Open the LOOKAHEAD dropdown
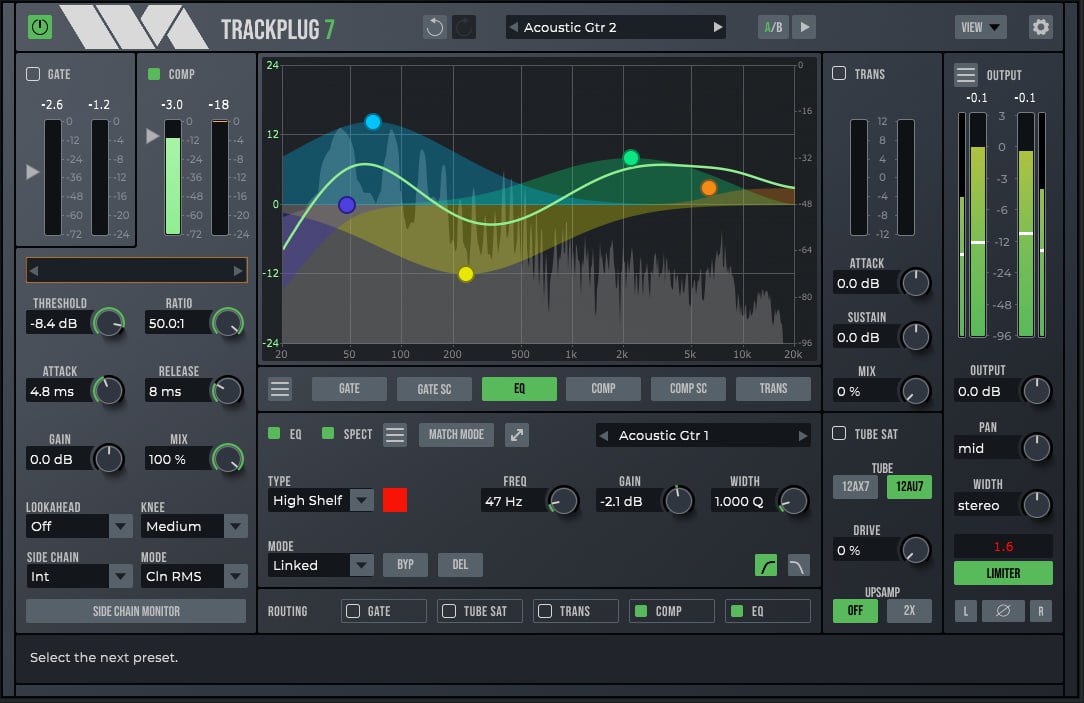This screenshot has height=703, width=1084. [79, 526]
